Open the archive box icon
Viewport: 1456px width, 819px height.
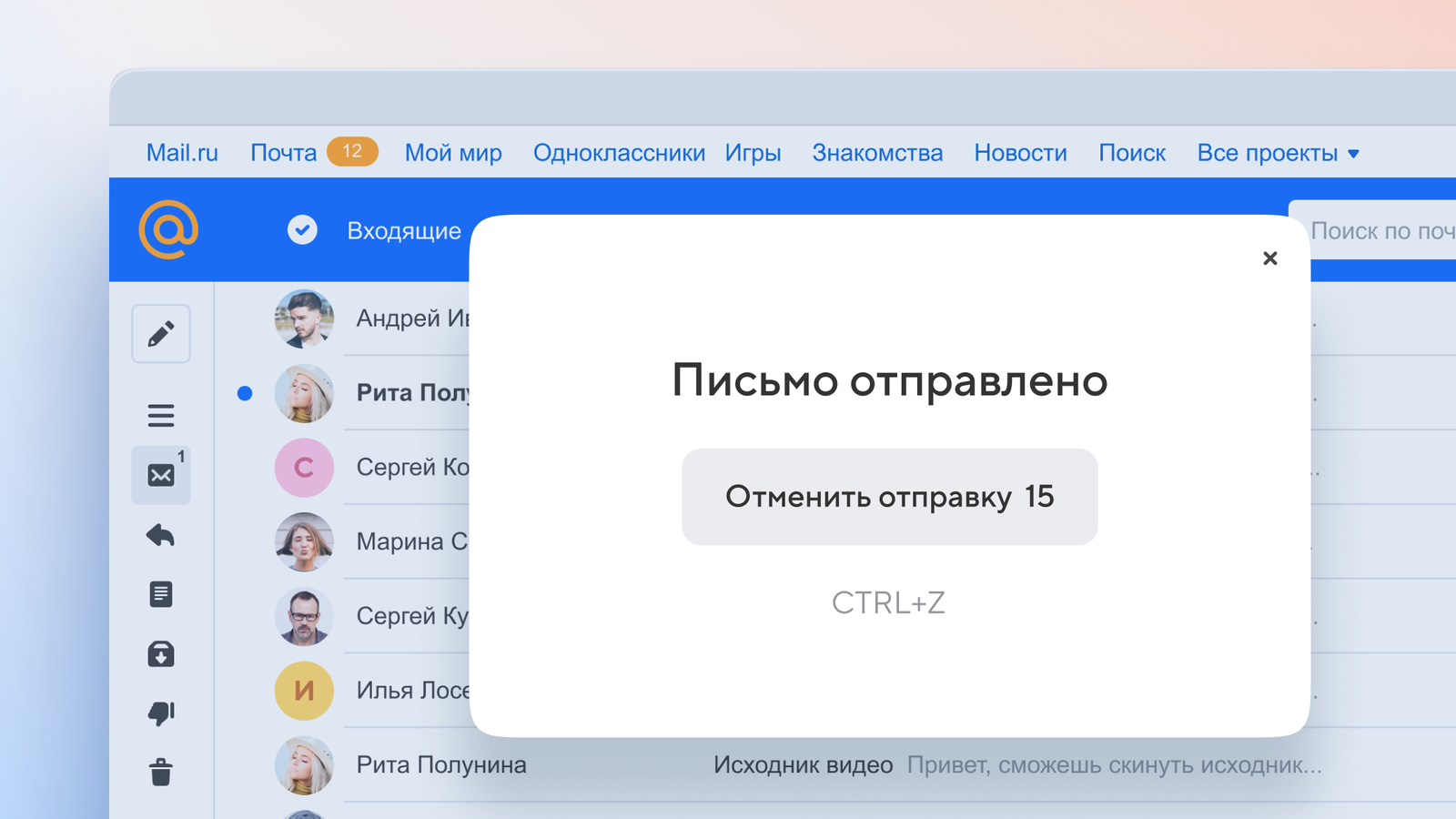coord(161,653)
